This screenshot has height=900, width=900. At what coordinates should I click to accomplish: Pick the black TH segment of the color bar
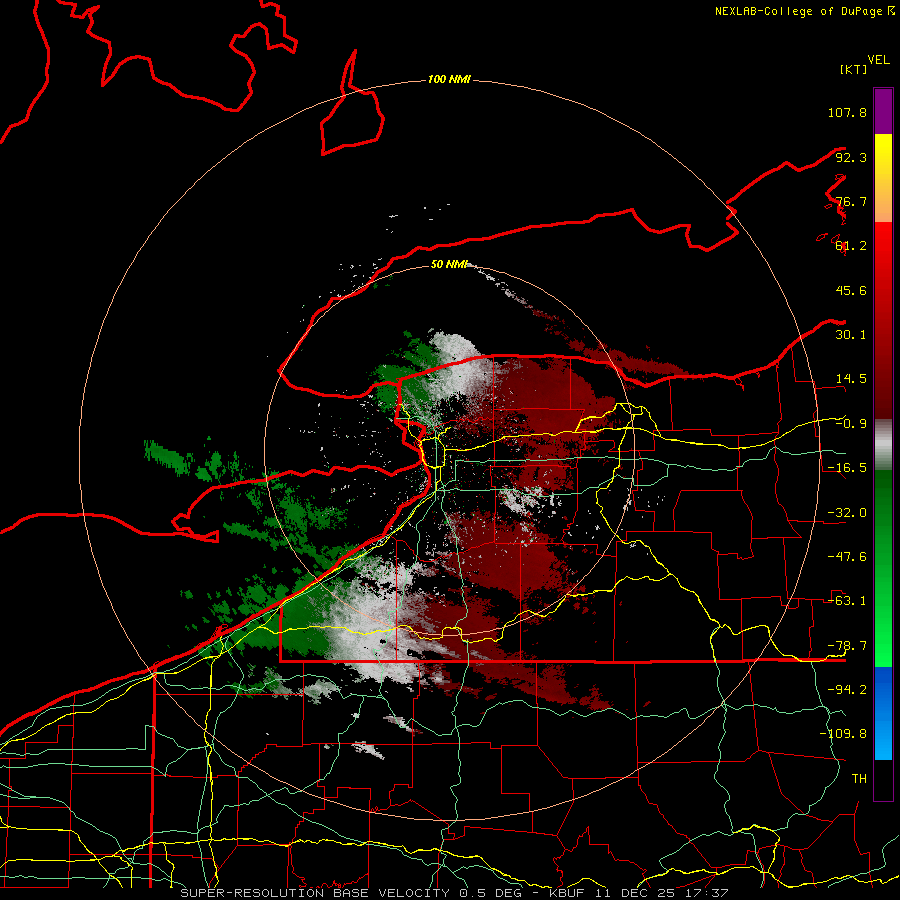pyautogui.click(x=883, y=780)
